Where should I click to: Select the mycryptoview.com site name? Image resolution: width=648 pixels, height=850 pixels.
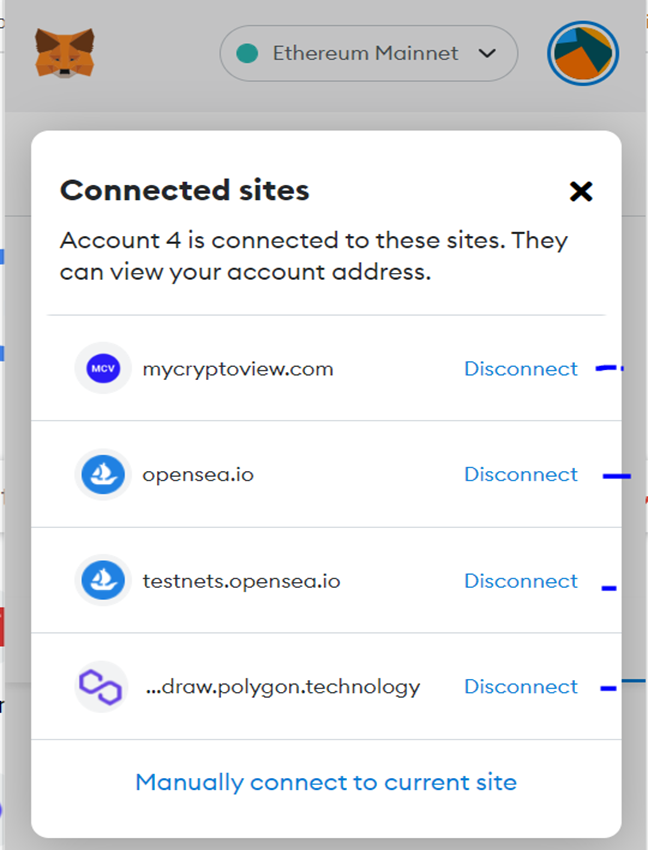[238, 370]
